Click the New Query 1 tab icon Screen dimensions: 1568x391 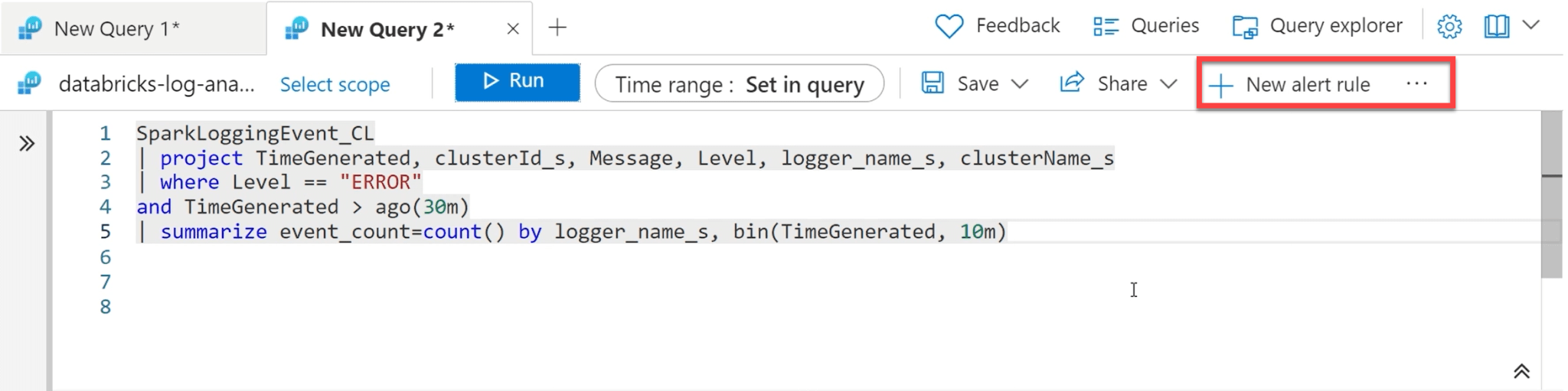30,29
